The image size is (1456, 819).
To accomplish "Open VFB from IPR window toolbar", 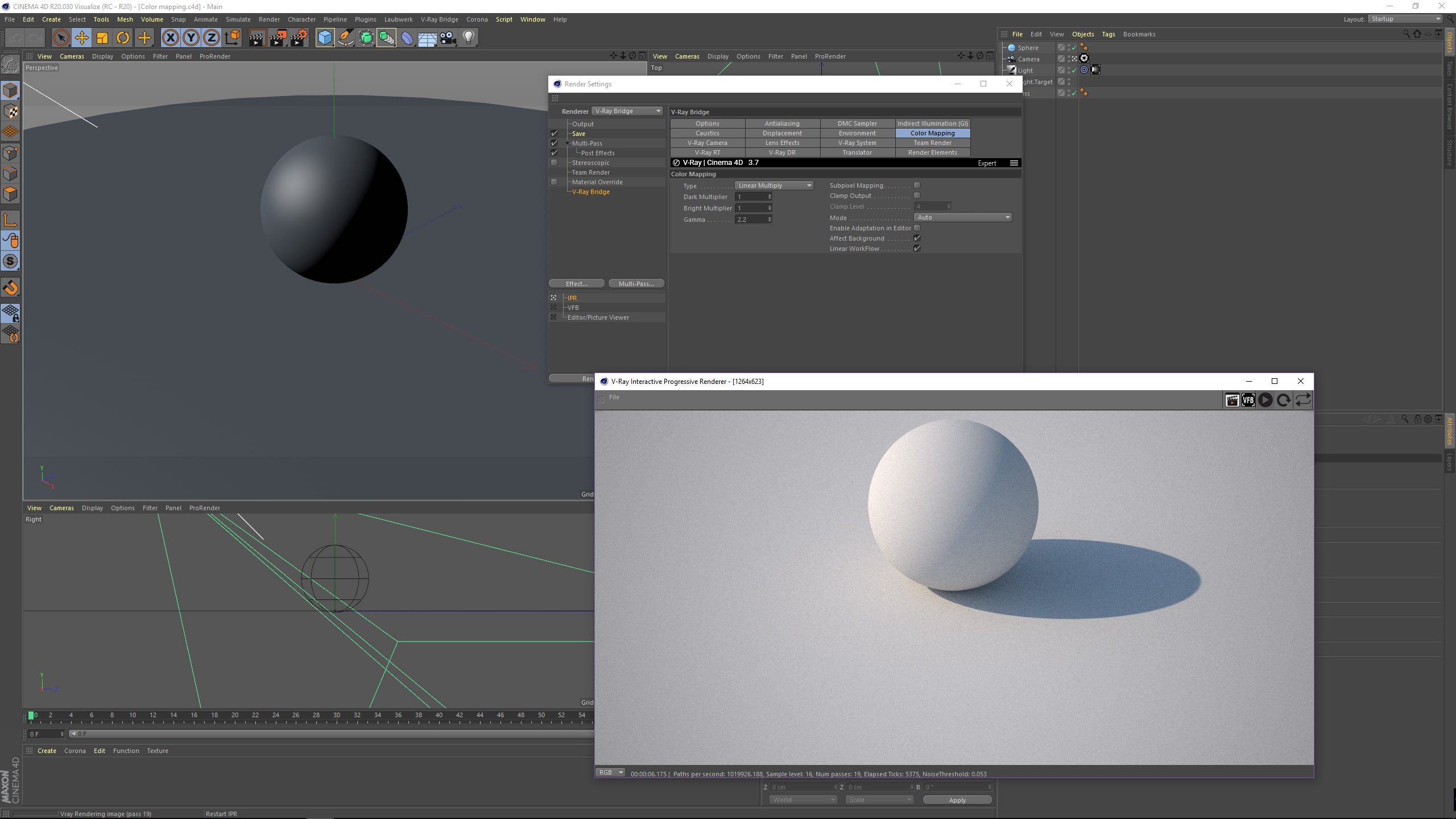I will [1248, 400].
